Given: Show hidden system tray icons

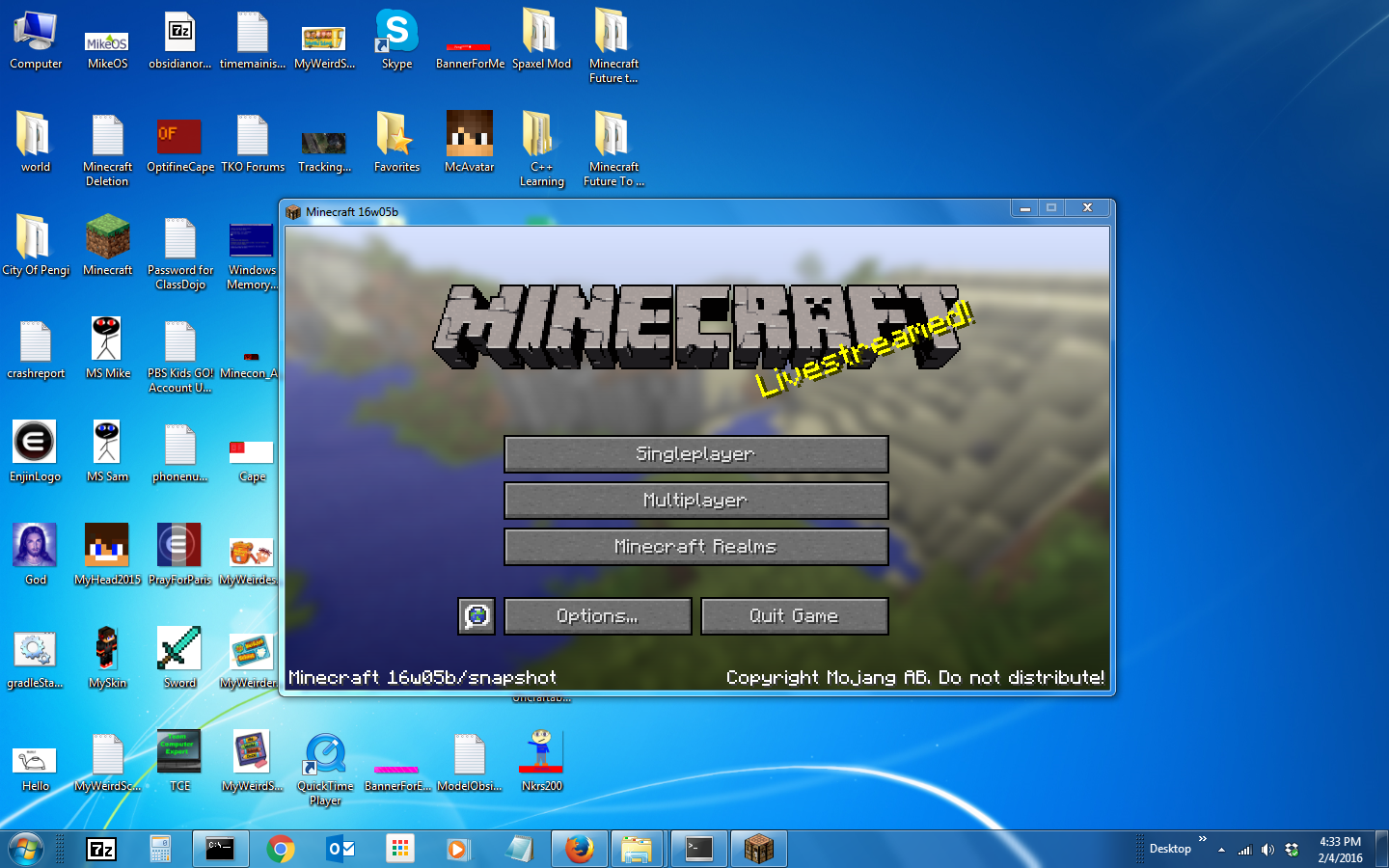Looking at the screenshot, I should [x=1222, y=850].
